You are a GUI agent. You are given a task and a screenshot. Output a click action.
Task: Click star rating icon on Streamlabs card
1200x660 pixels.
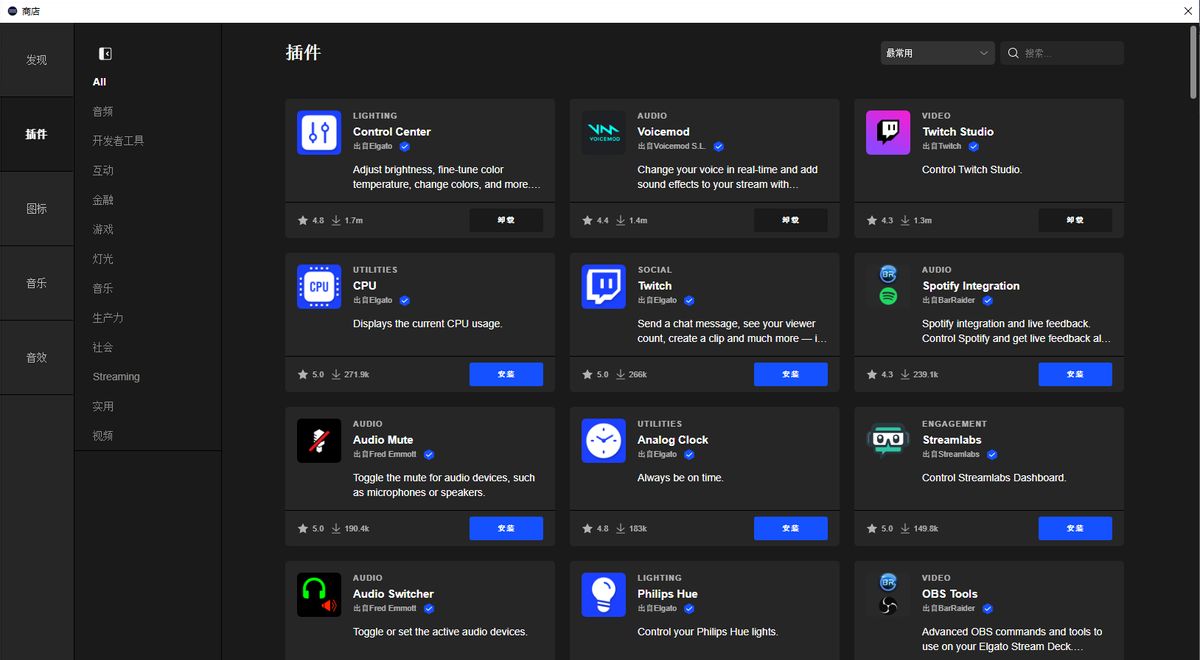[872, 528]
